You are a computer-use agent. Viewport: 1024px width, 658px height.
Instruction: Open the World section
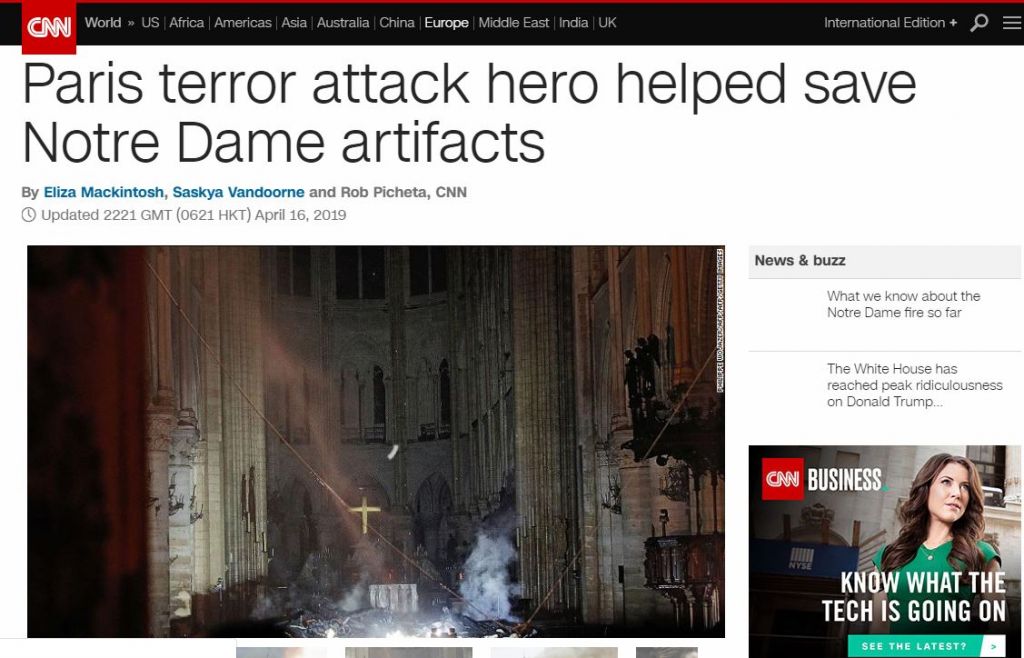click(103, 23)
